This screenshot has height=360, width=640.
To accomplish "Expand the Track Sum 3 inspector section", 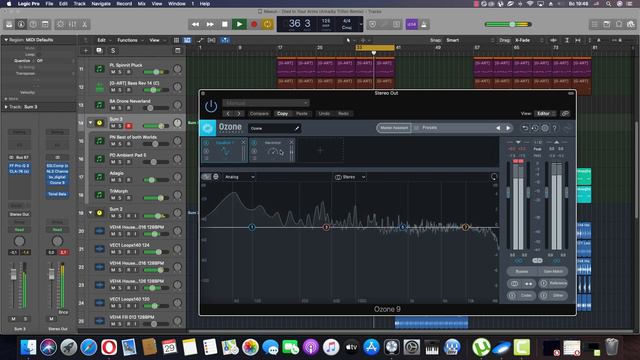I will click(x=6, y=107).
